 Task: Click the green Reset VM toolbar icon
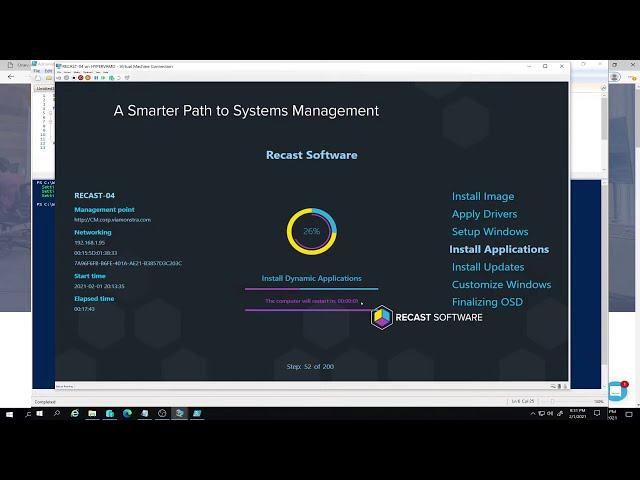click(x=103, y=77)
